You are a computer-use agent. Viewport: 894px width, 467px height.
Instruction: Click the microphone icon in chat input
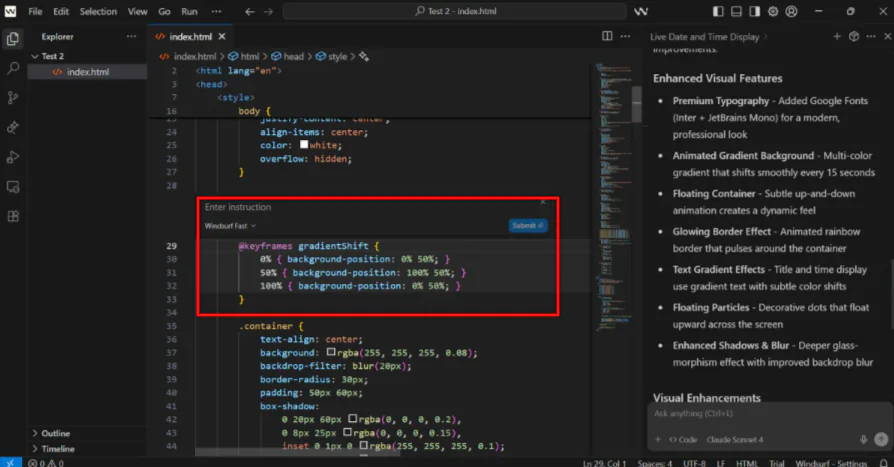pyautogui.click(x=863, y=439)
